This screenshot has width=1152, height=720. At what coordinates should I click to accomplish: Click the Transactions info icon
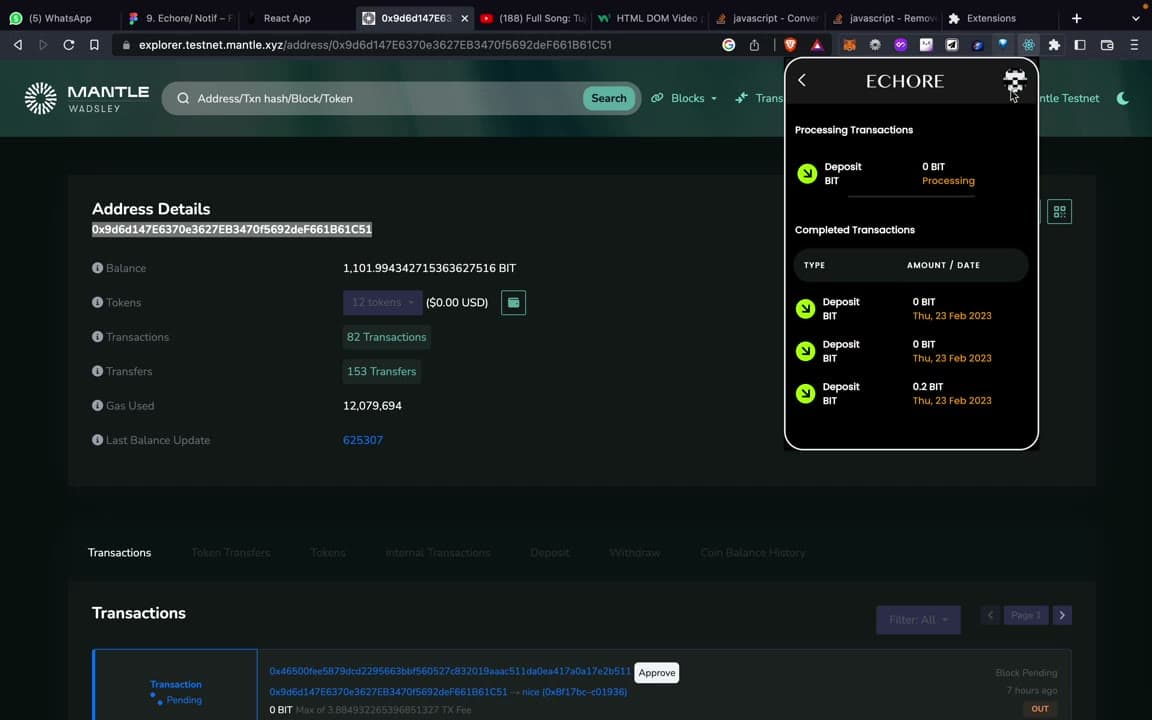[x=97, y=336]
